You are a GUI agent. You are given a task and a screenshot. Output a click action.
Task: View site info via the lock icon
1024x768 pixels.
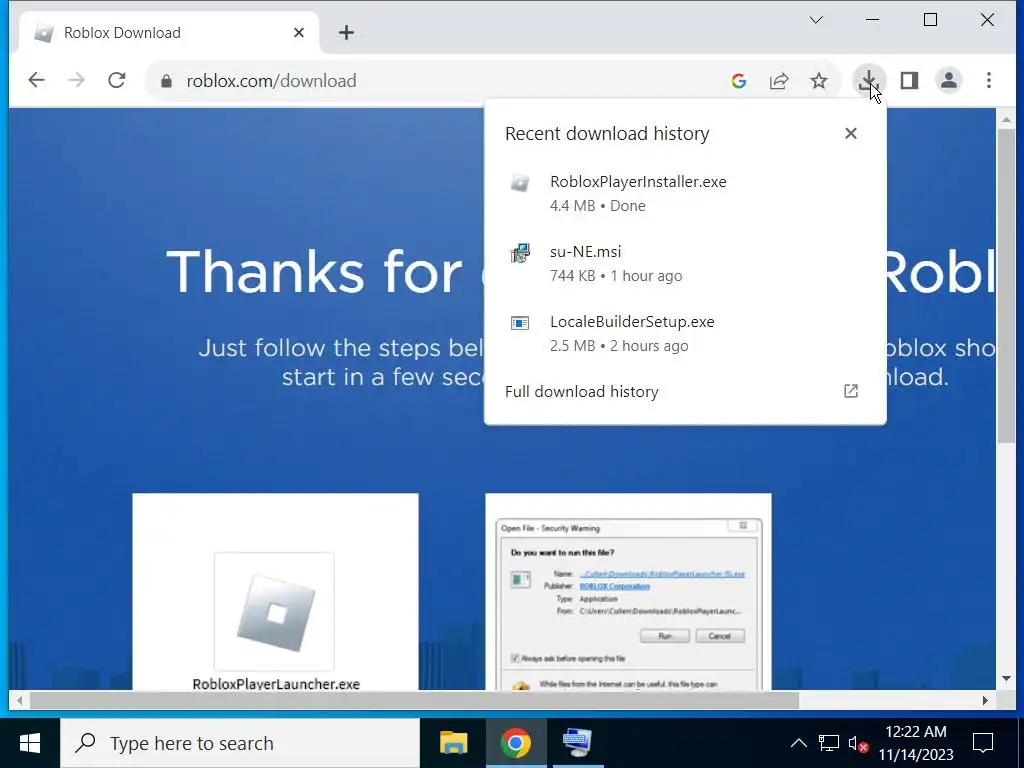pos(166,81)
